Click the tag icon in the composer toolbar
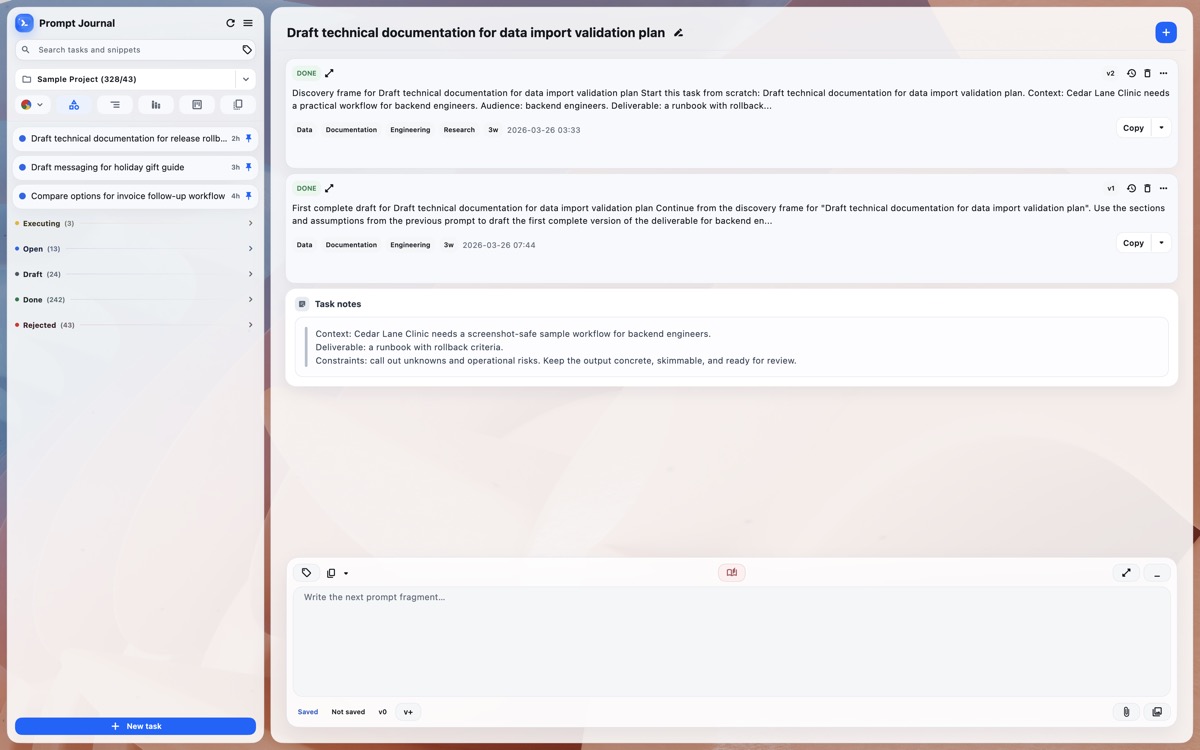 tap(306, 573)
